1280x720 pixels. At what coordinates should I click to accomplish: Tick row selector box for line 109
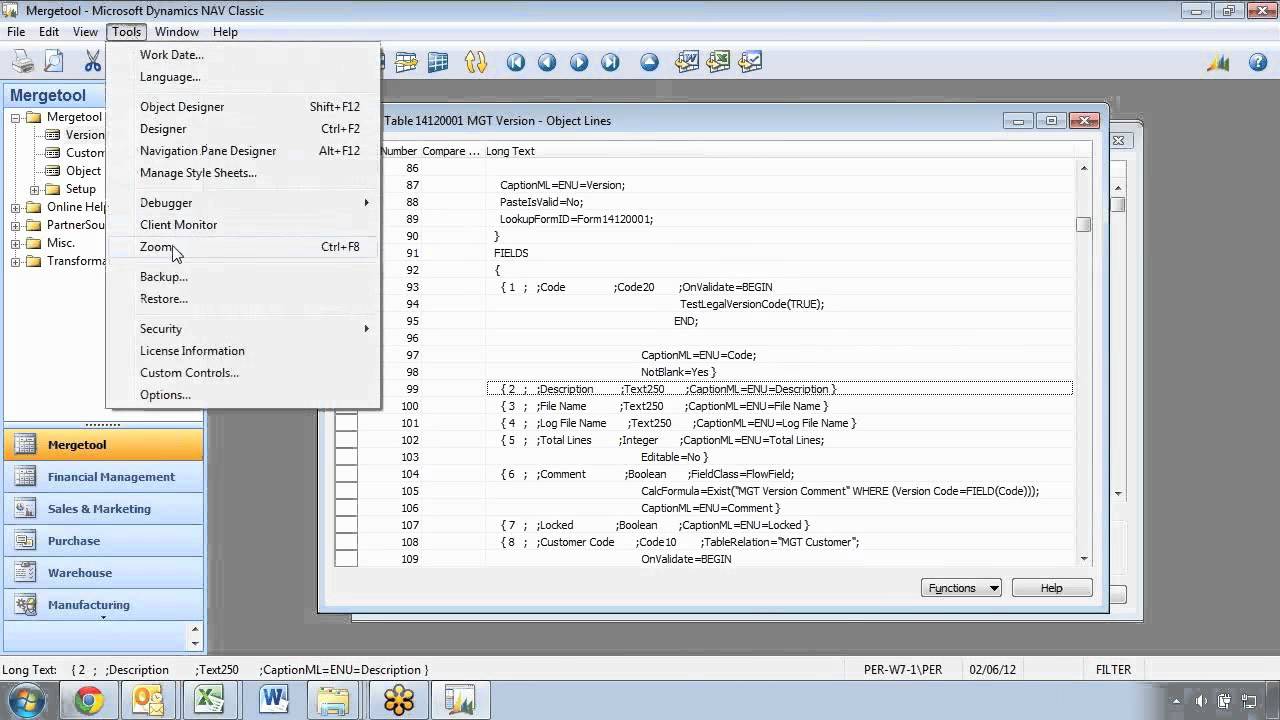[346, 558]
